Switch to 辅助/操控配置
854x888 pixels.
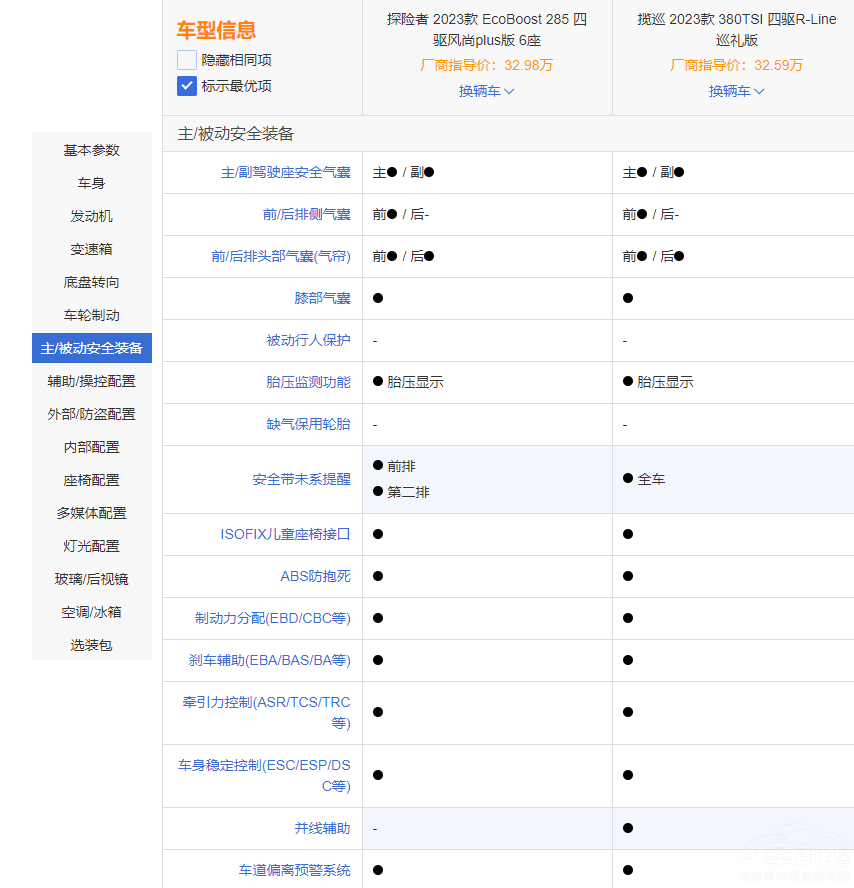tap(91, 381)
